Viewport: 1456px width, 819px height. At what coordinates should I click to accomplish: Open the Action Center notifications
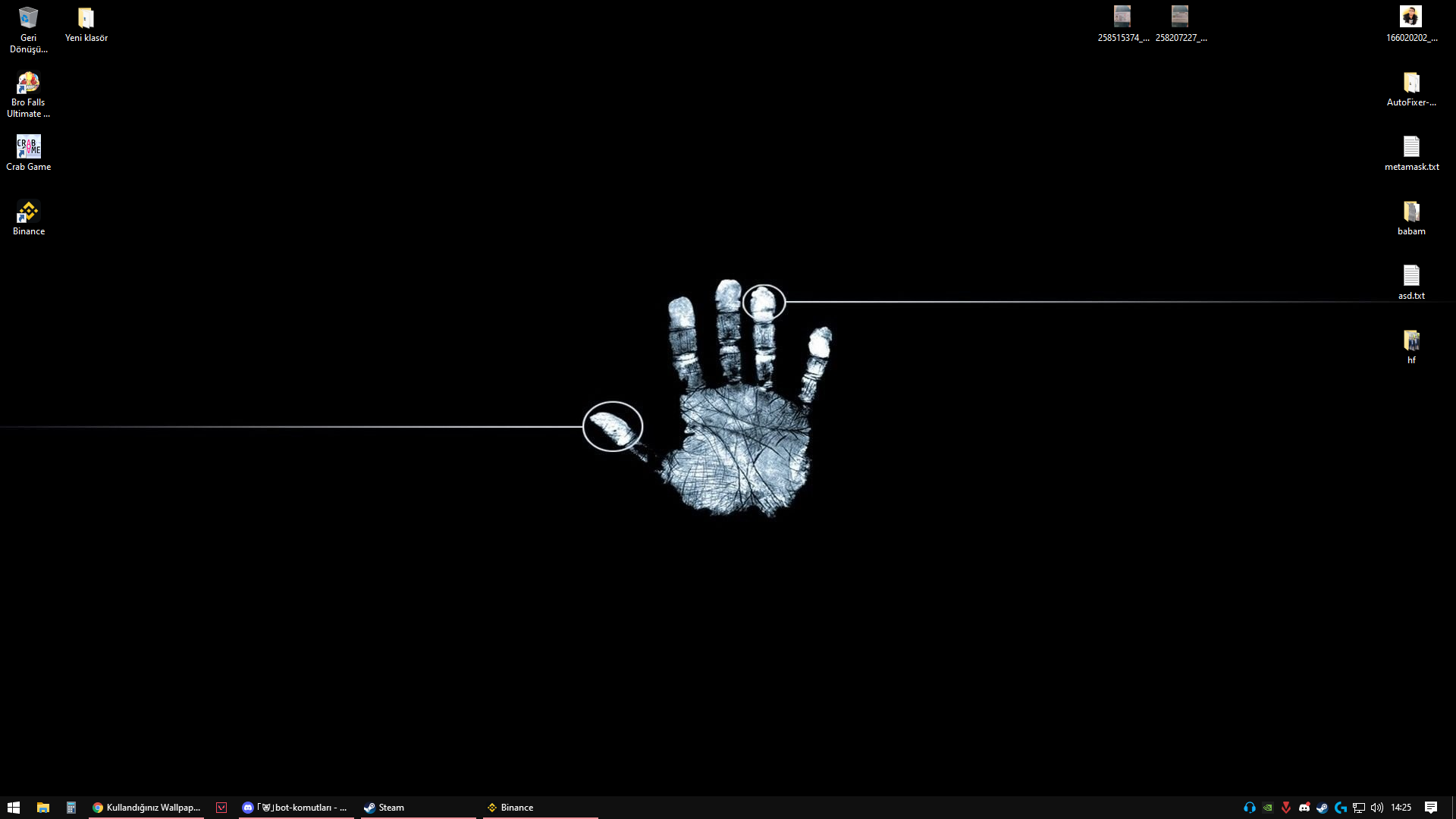coord(1430,808)
